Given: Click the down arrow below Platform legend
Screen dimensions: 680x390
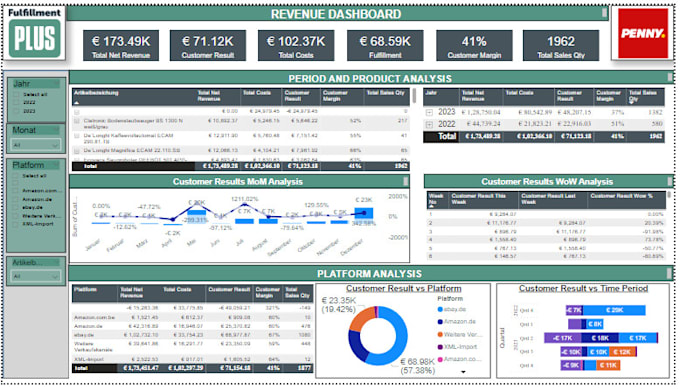Looking at the screenshot, I should (463, 372).
